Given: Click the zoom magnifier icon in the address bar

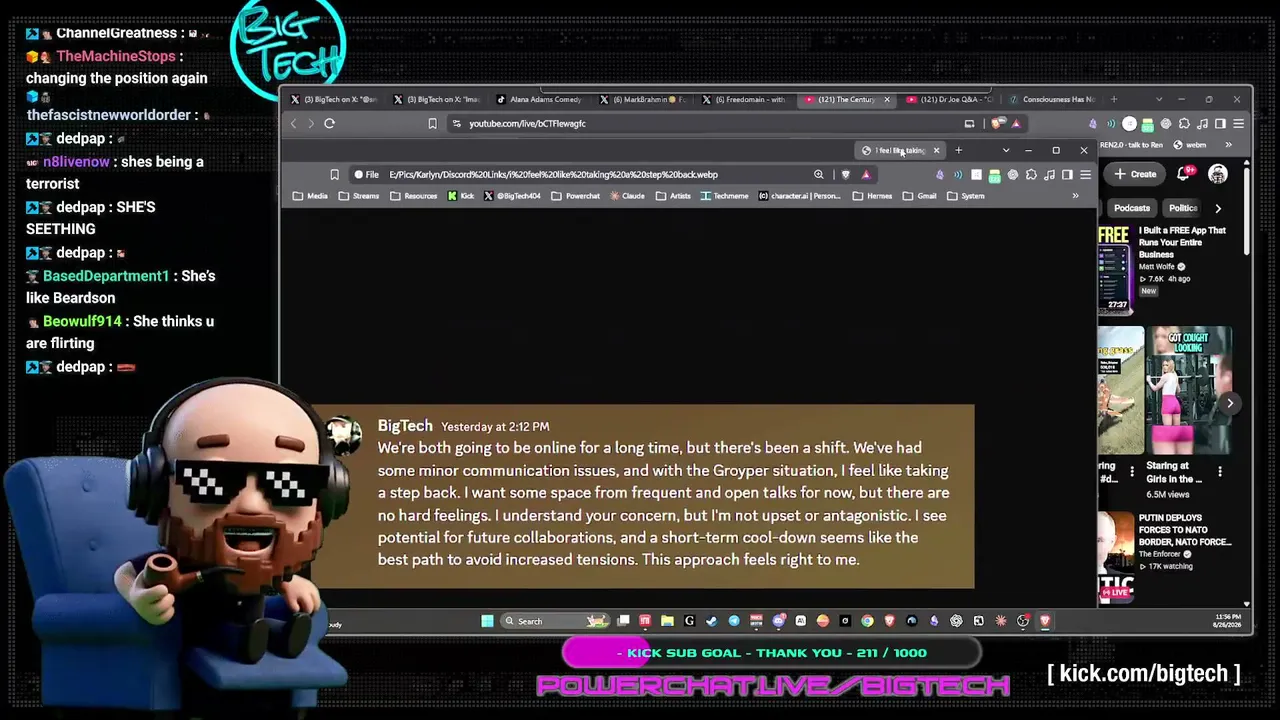Looking at the screenshot, I should 818,175.
